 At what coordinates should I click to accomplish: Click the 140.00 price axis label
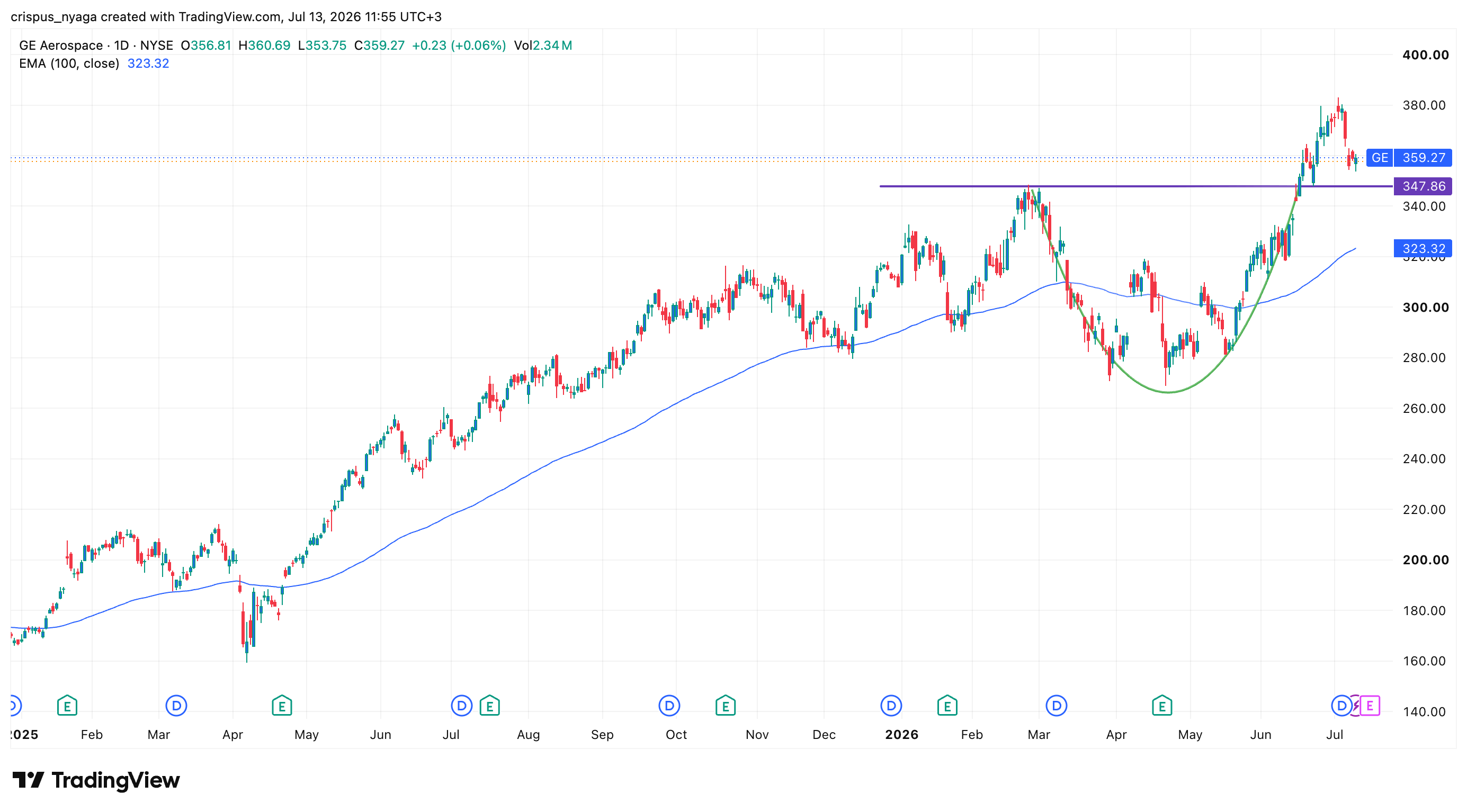click(x=1424, y=711)
